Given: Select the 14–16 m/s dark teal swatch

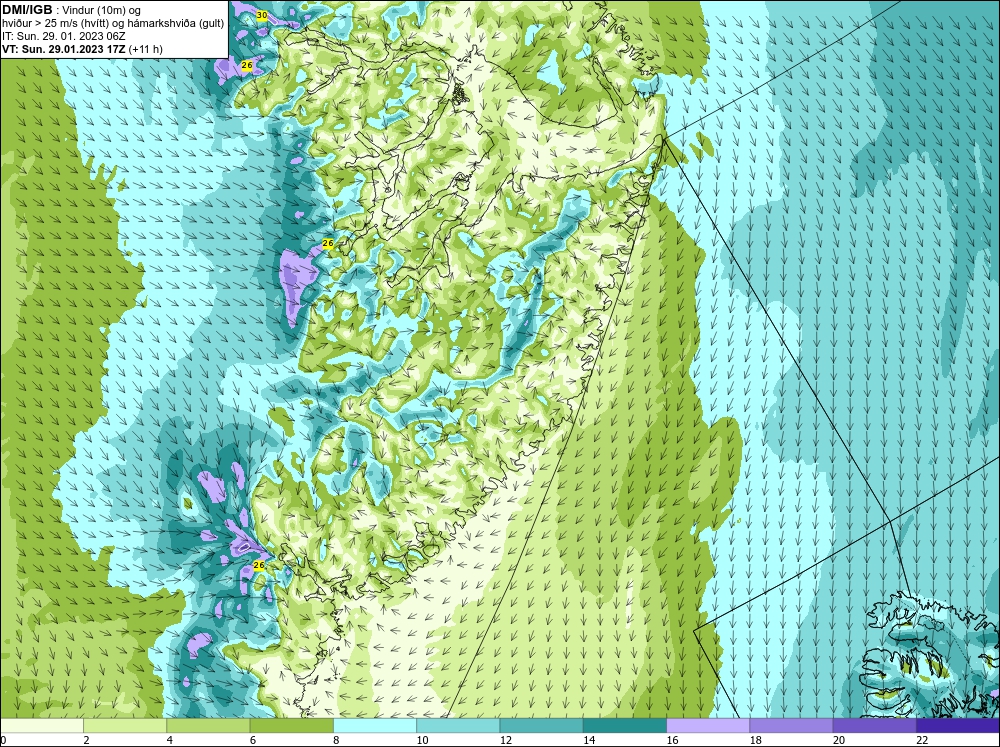Looking at the screenshot, I should click(x=625, y=725).
